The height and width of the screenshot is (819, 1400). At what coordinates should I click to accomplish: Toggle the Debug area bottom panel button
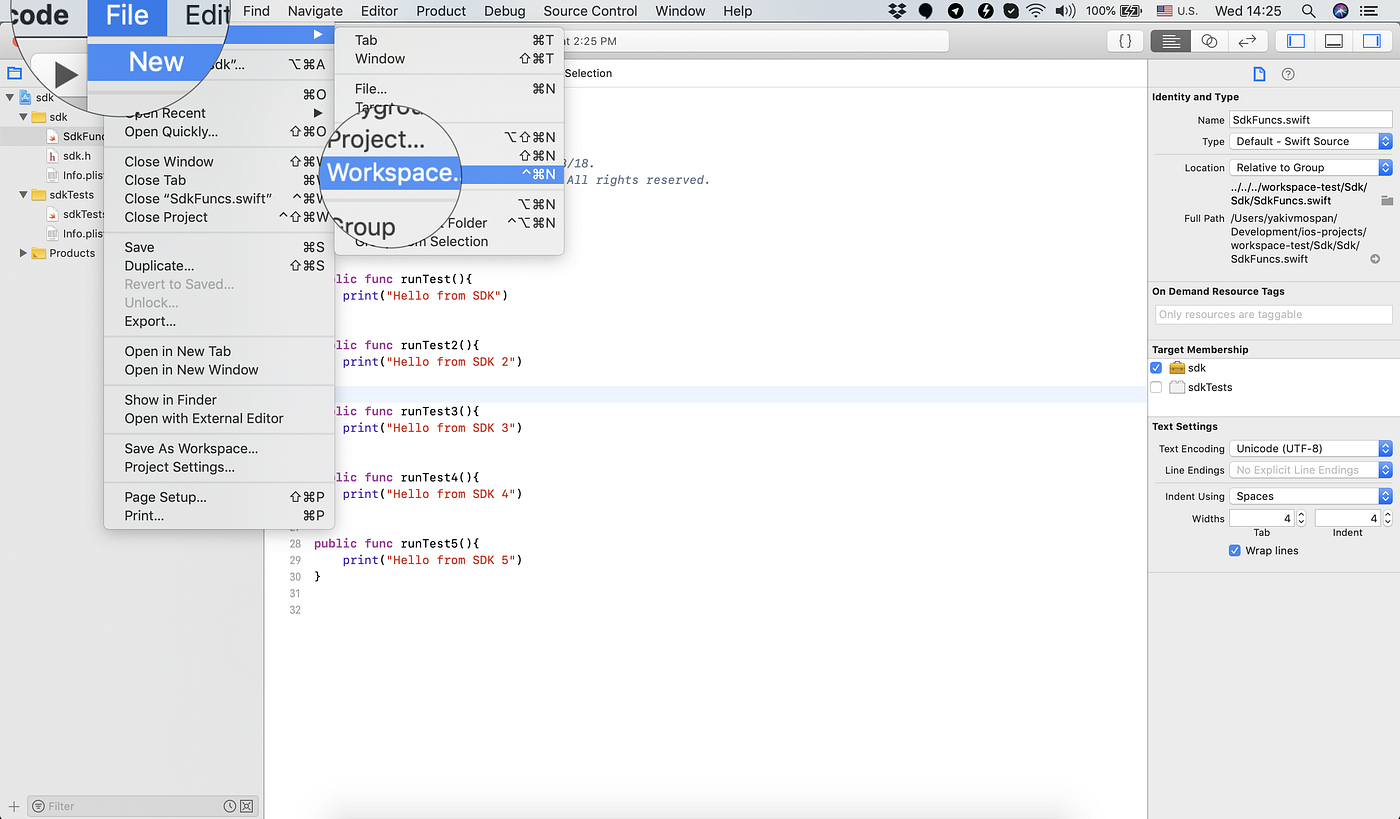[x=1333, y=41]
